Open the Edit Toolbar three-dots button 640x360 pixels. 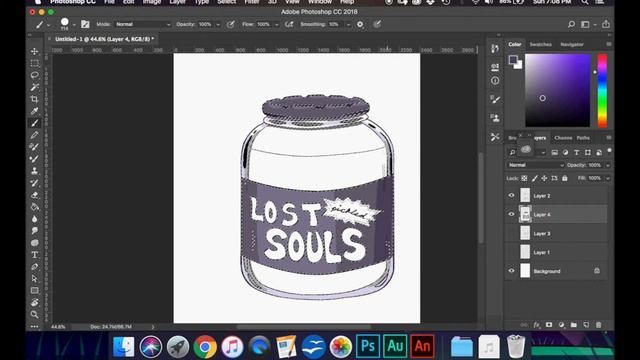tap(35, 326)
